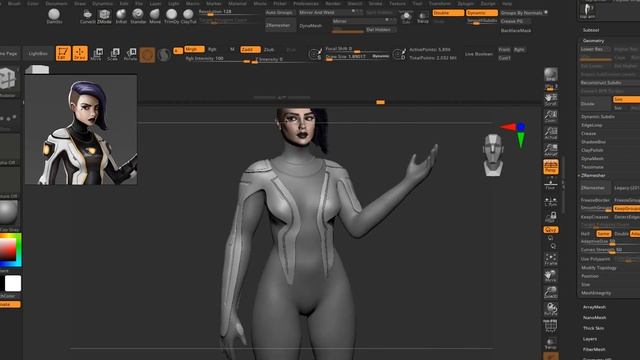The width and height of the screenshot is (640, 360).
Task: Expand the ShadowBox section
Action: pos(593,142)
